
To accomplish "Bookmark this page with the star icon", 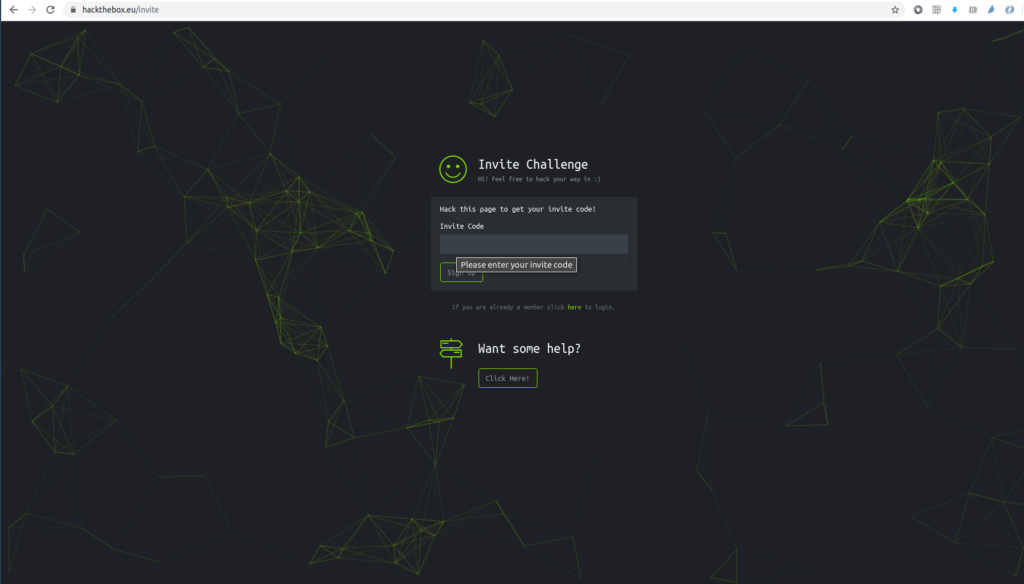I will point(895,10).
